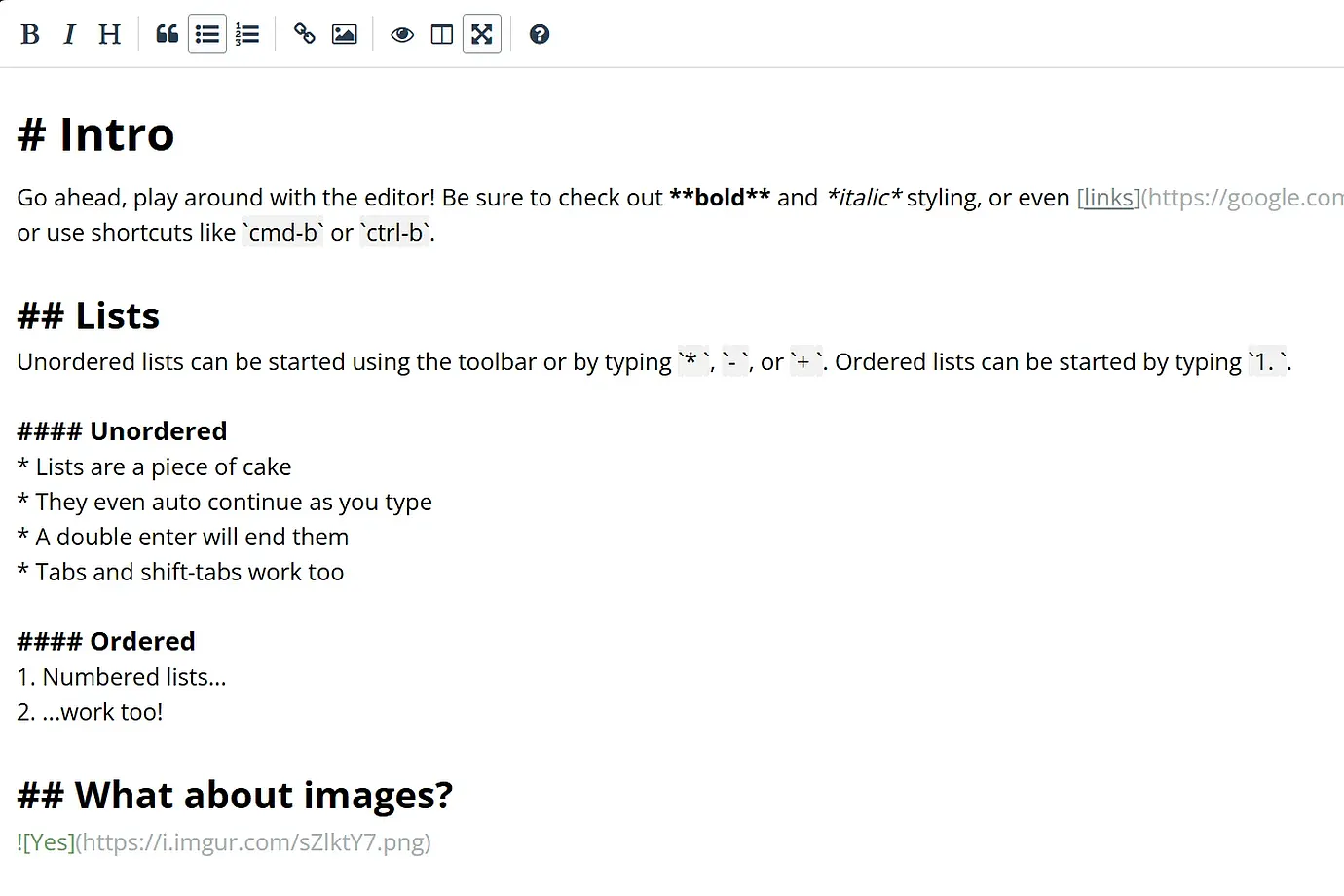Insert an image using the picture icon

pyautogui.click(x=344, y=33)
